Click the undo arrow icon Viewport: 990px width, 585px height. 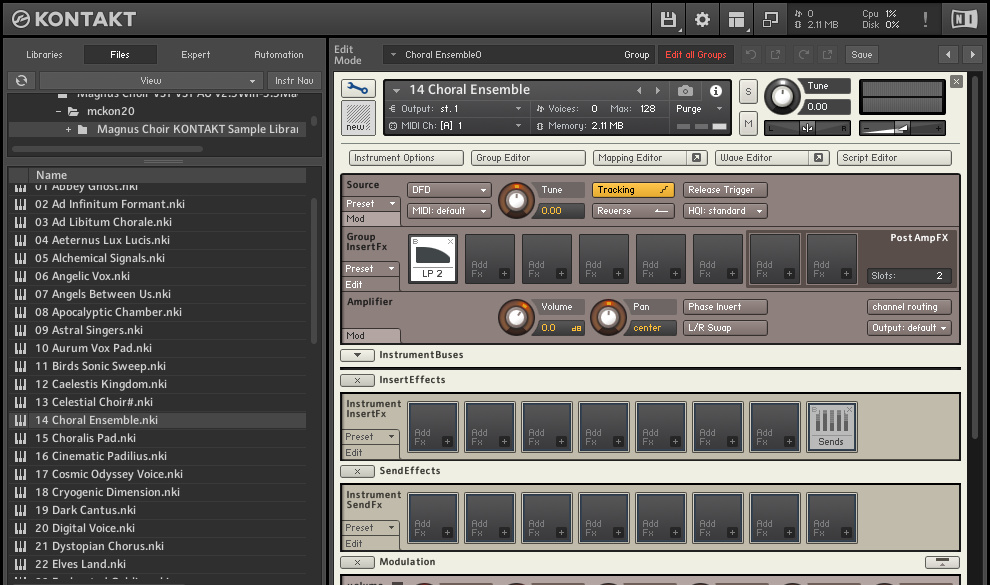click(x=751, y=55)
